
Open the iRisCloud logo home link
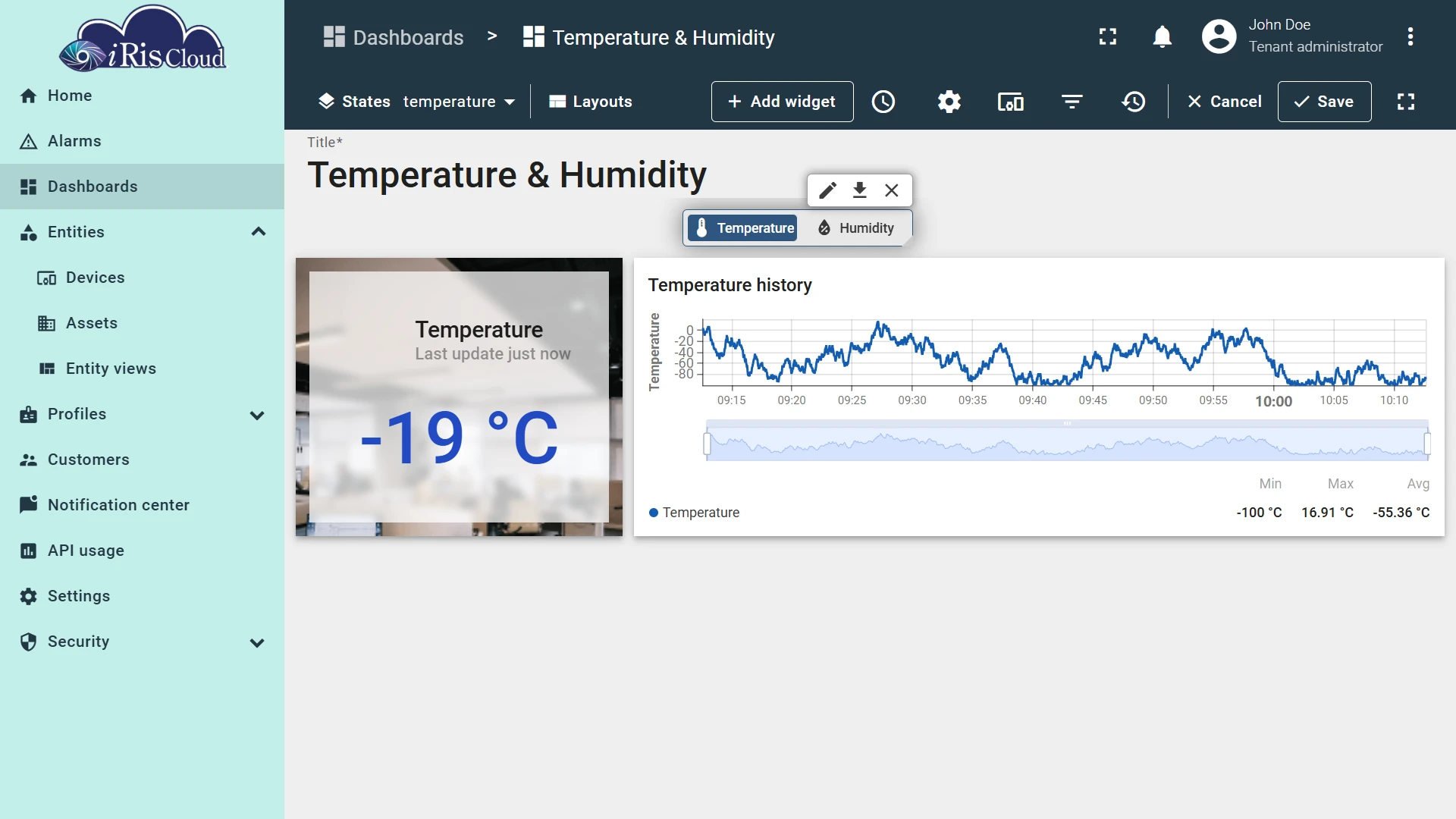pos(142,39)
